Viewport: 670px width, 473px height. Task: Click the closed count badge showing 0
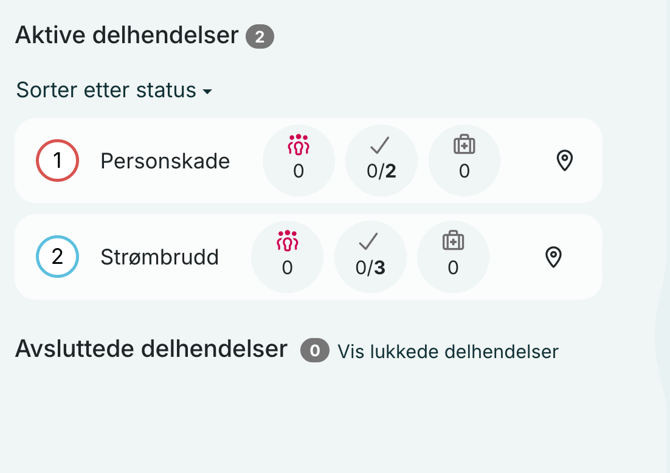point(315,350)
